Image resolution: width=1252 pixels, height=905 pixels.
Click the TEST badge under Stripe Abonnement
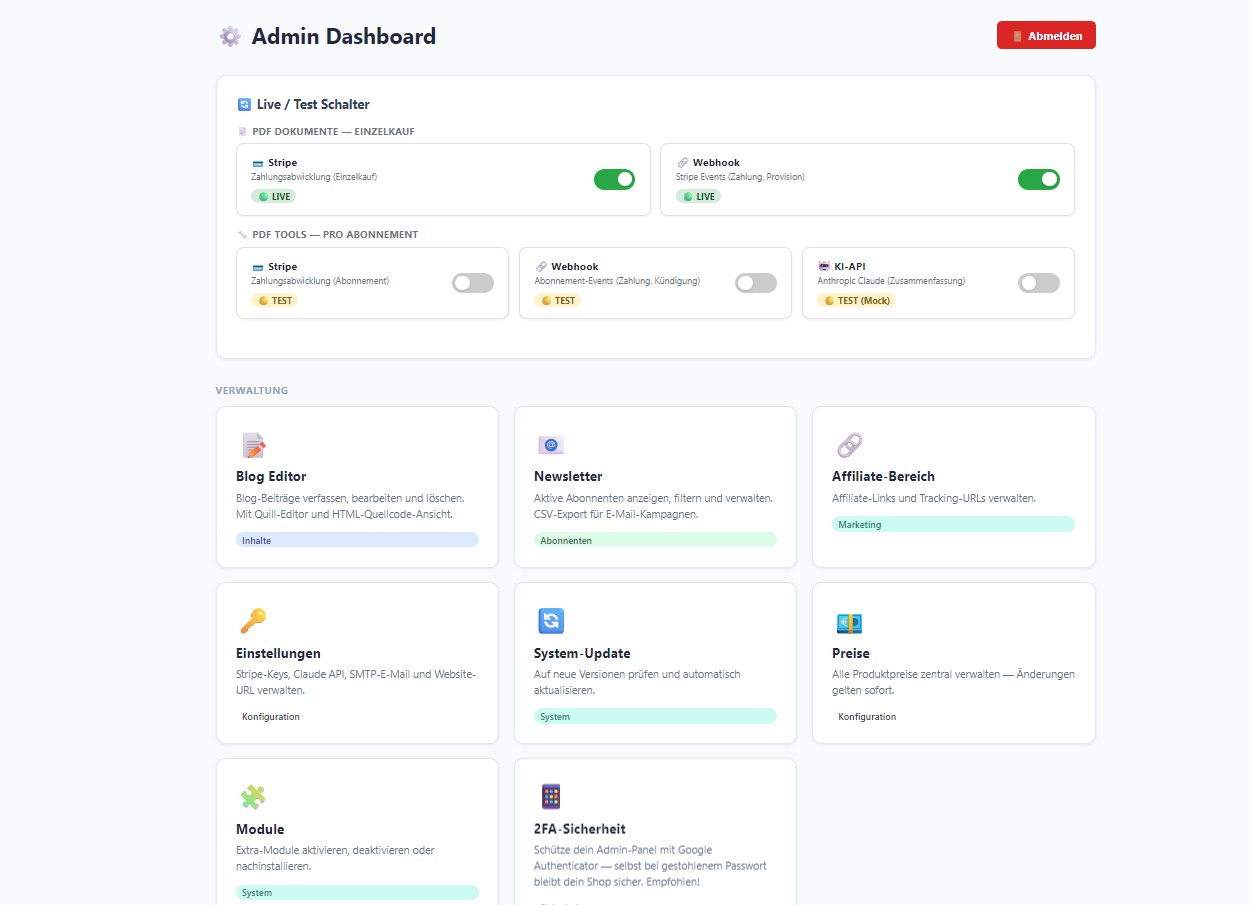point(275,300)
